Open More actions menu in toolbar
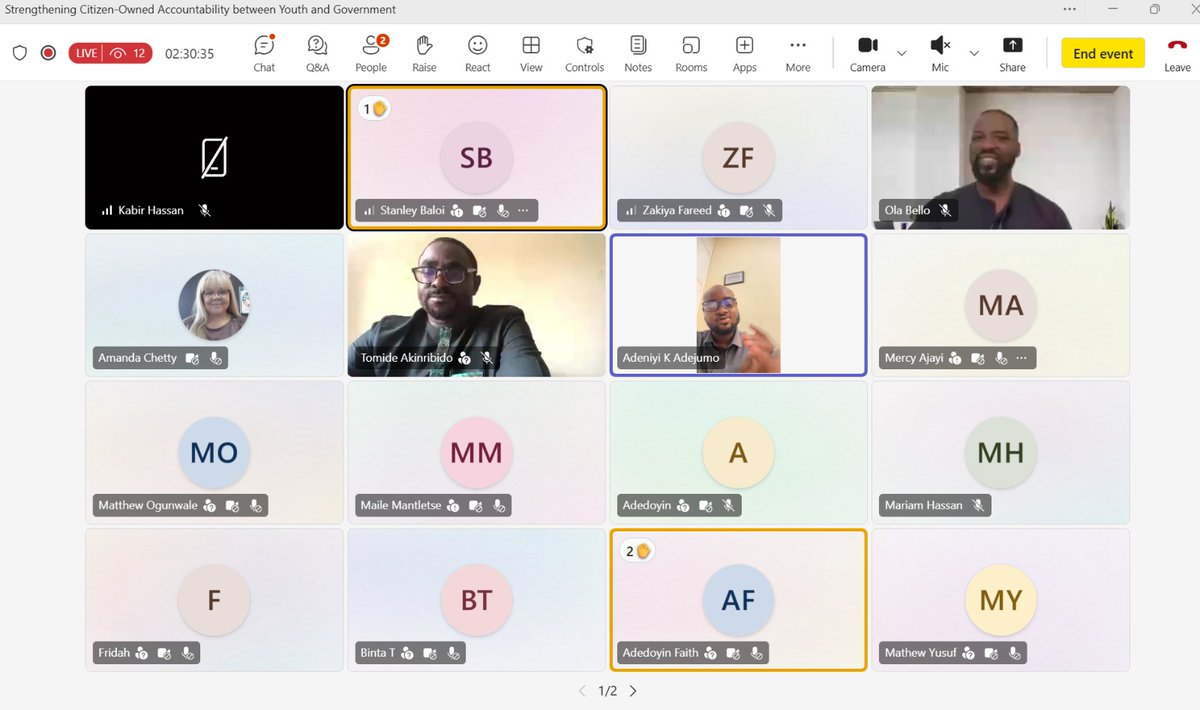Viewport: 1200px width, 710px height. (798, 53)
